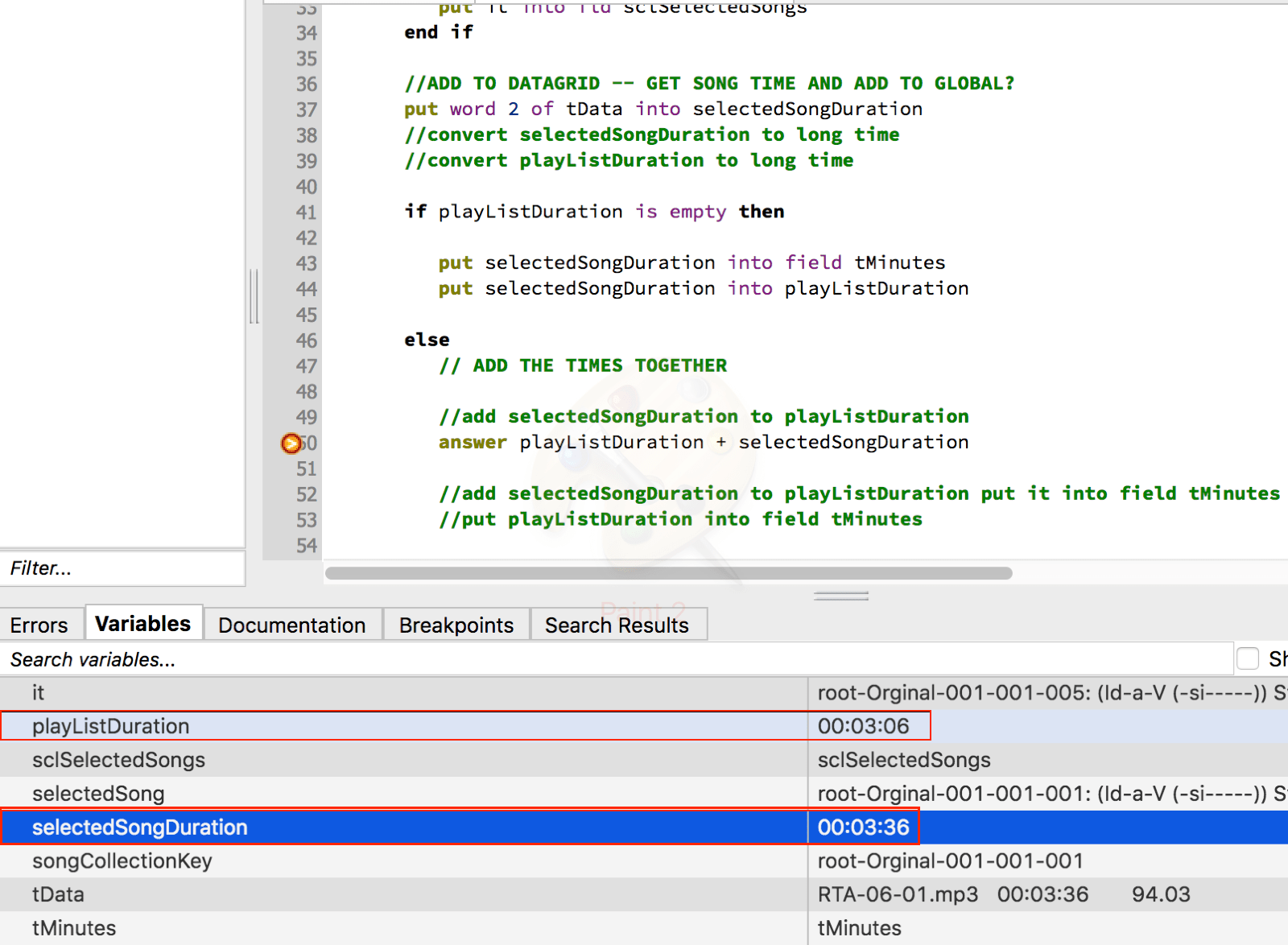Switch to the Errors tab

[39, 625]
